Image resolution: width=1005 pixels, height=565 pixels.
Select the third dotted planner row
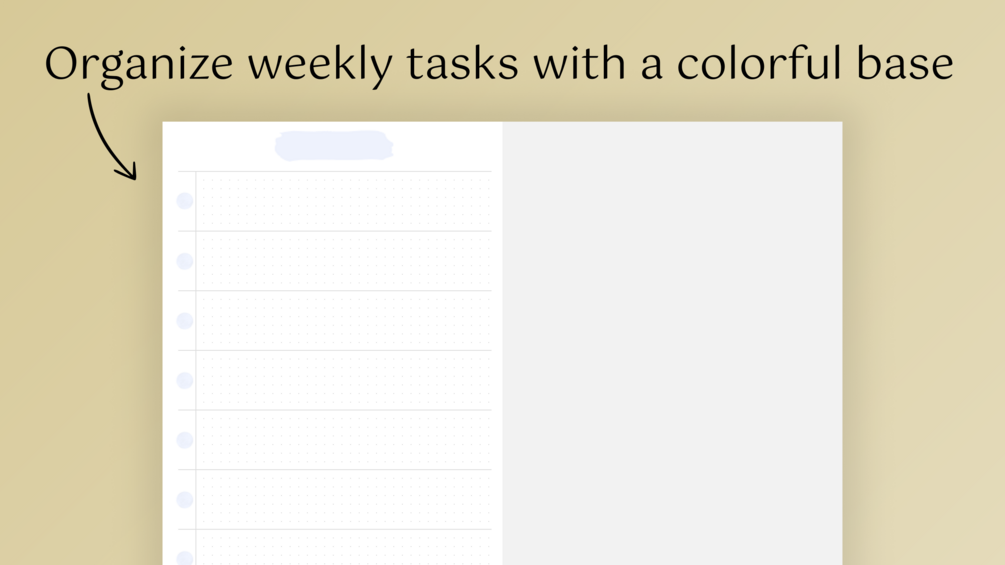tap(344, 320)
